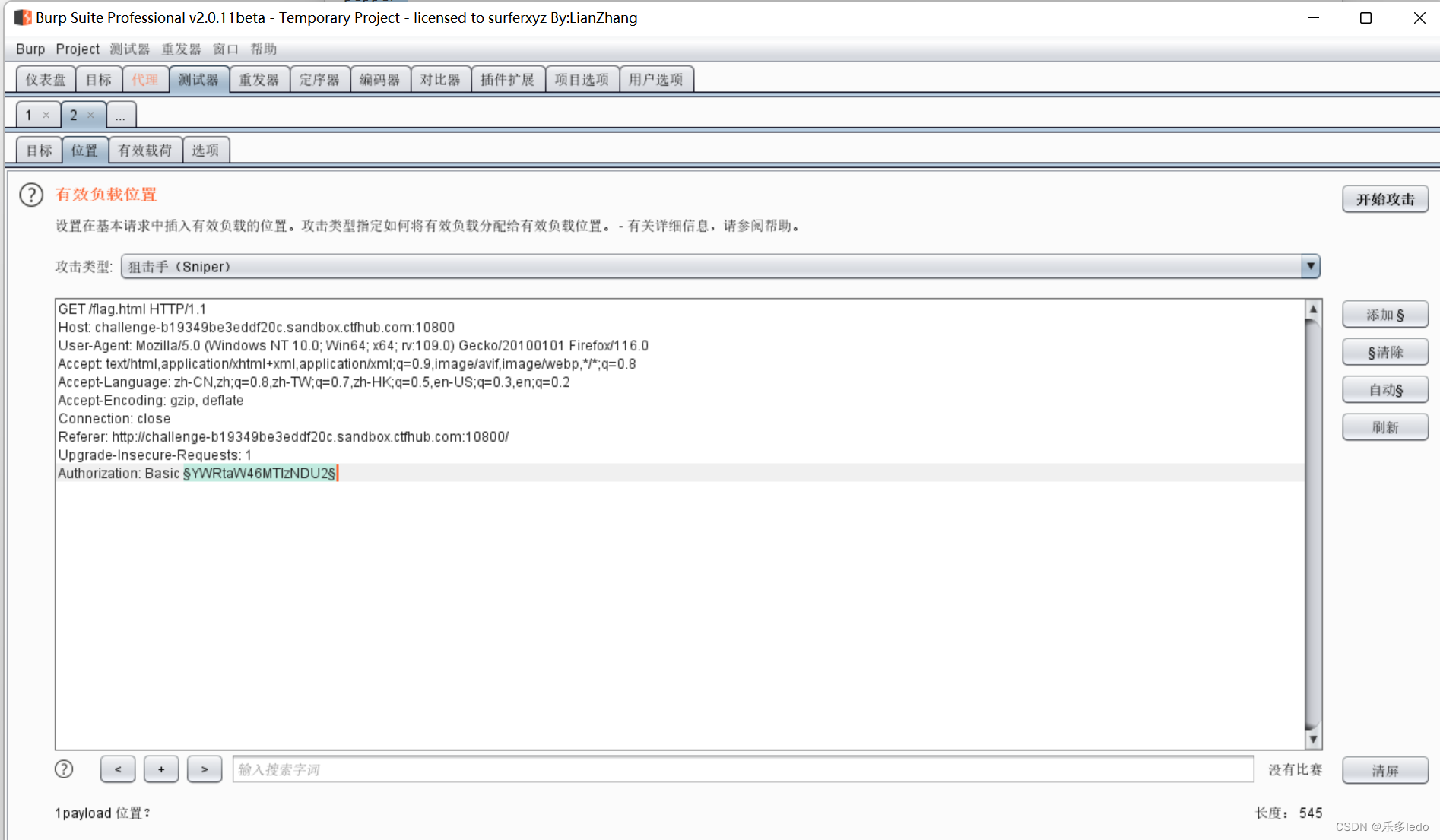
Task: Click the request editor scrollbar down arrow
Action: [x=1313, y=738]
